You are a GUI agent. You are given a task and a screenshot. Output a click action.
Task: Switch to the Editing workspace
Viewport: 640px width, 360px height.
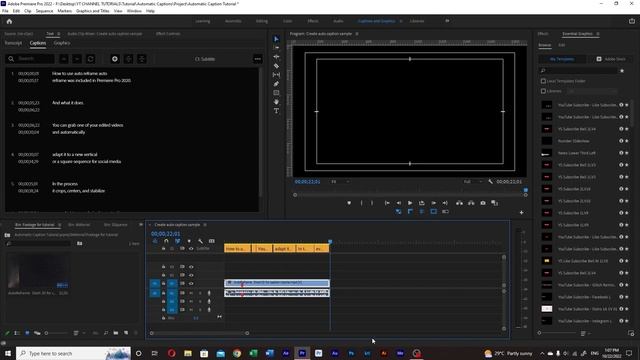tap(262, 21)
